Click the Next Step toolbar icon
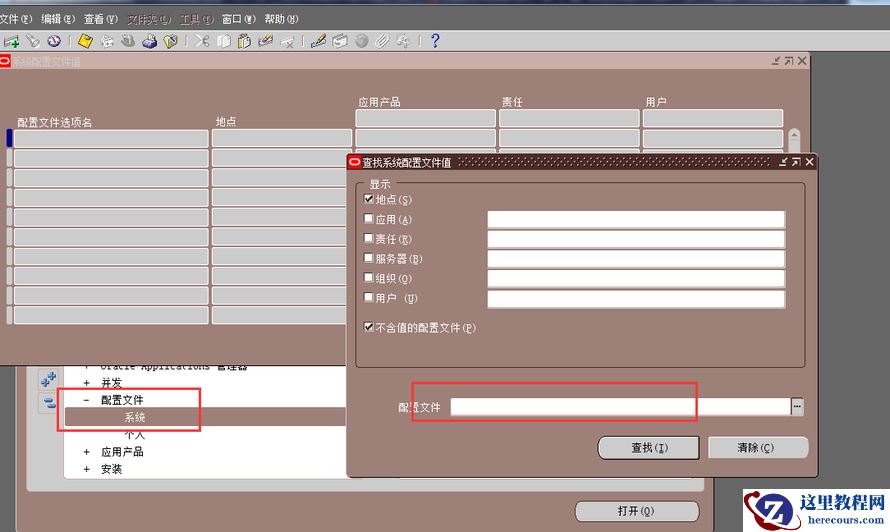Screen dimensions: 890x532 pyautogui.click(x=107, y=41)
